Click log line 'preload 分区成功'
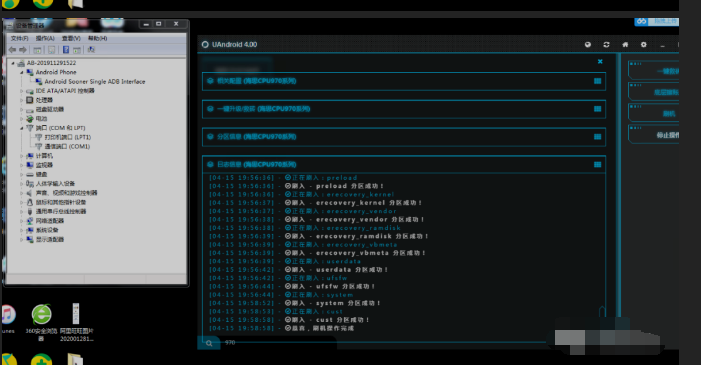Image resolution: width=701 pixels, height=365 pixels. (x=296, y=186)
